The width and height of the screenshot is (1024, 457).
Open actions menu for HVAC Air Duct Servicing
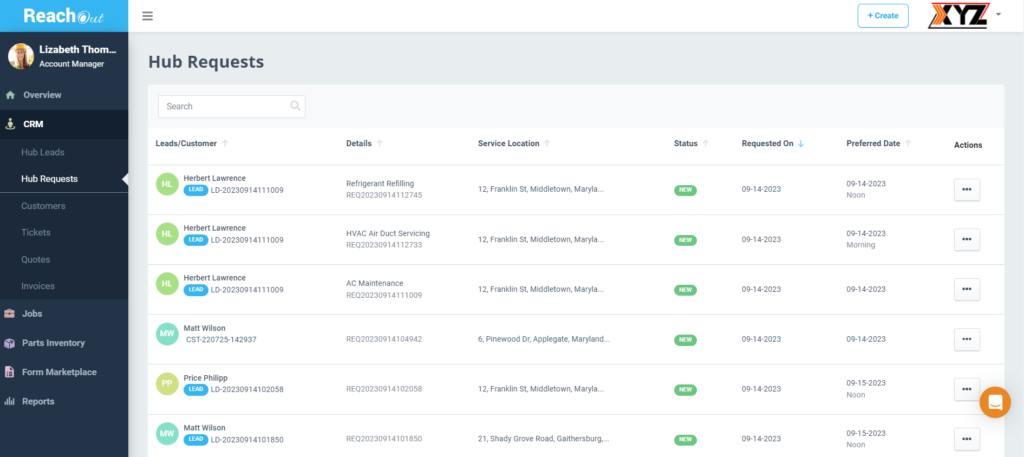click(x=967, y=240)
